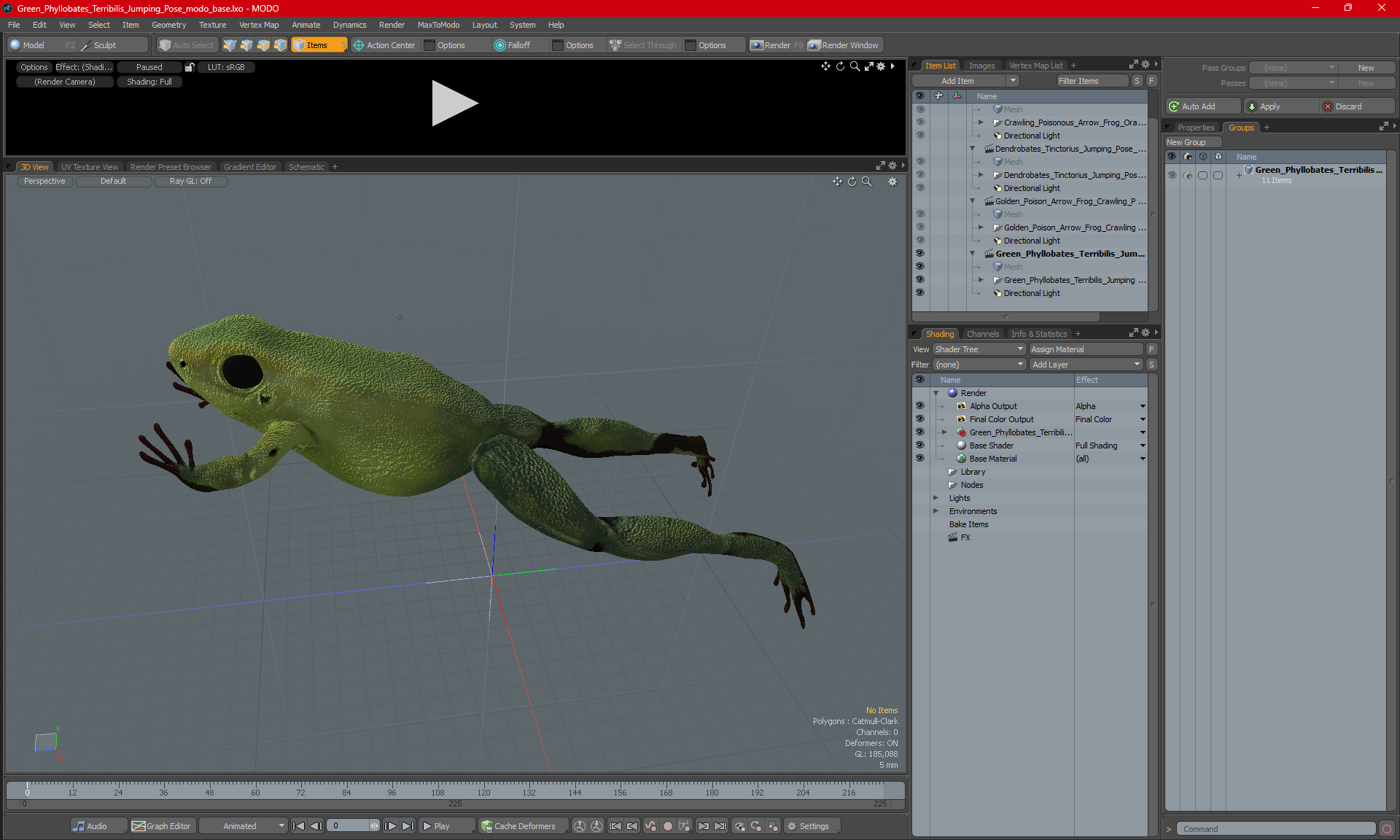Click the Perspective view button
The height and width of the screenshot is (840, 1400).
(x=44, y=182)
